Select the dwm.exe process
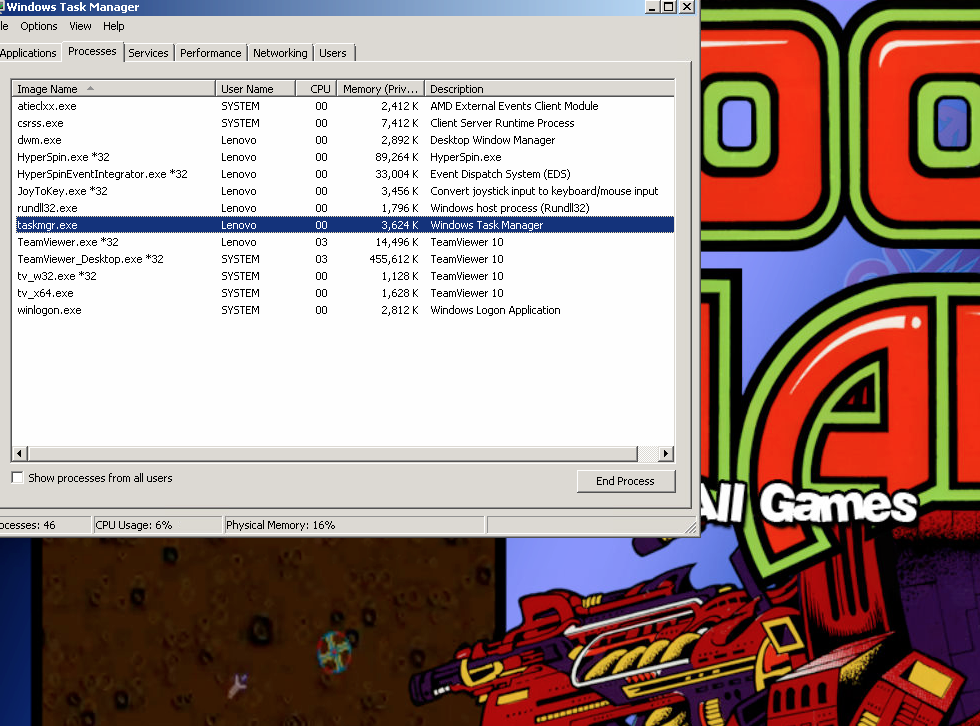Screen dimensions: 980x726 [x=344, y=140]
